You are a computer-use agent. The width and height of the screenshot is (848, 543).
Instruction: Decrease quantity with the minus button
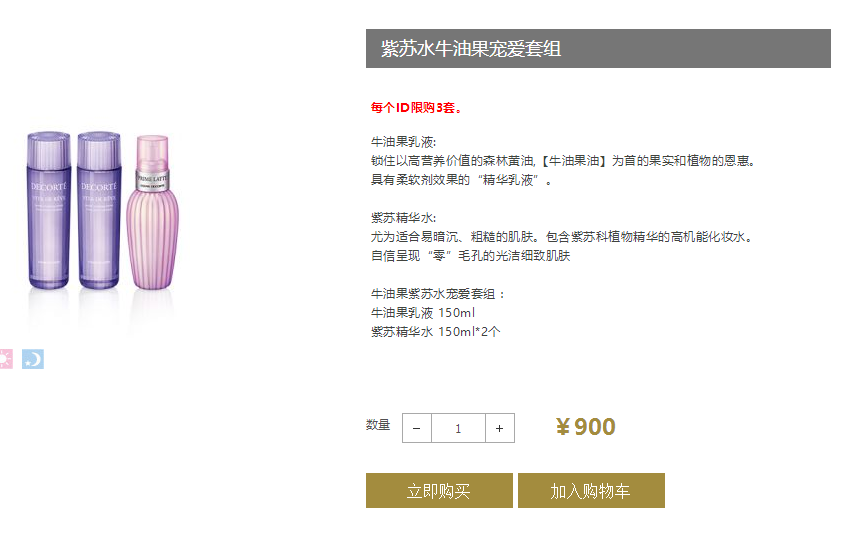(x=417, y=428)
